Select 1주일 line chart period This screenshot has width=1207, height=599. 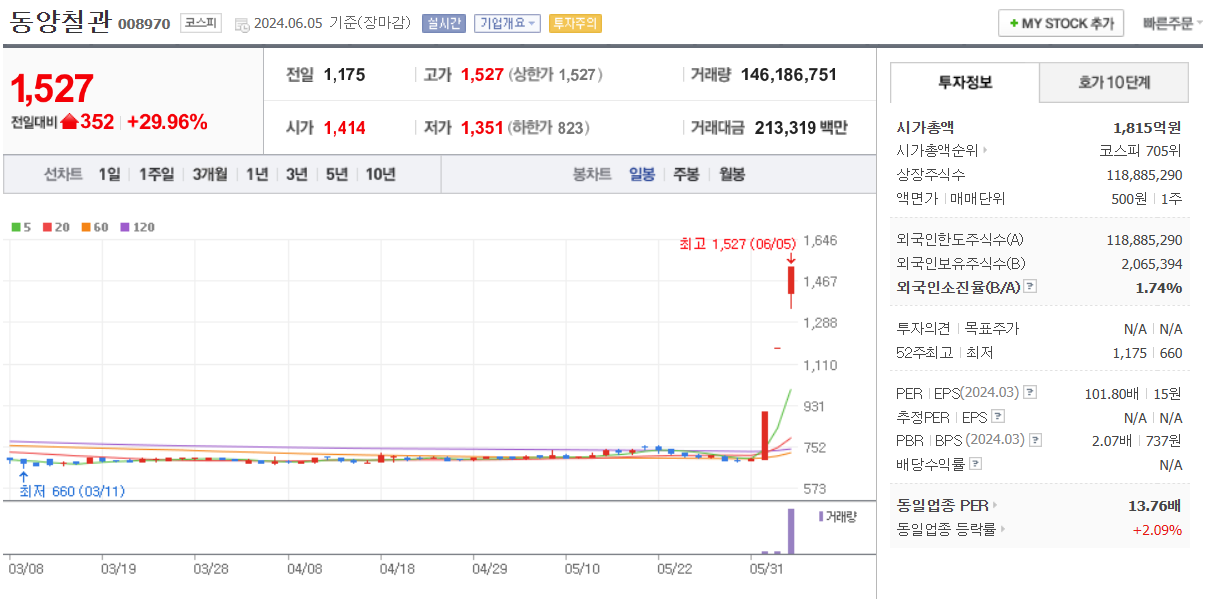[156, 174]
